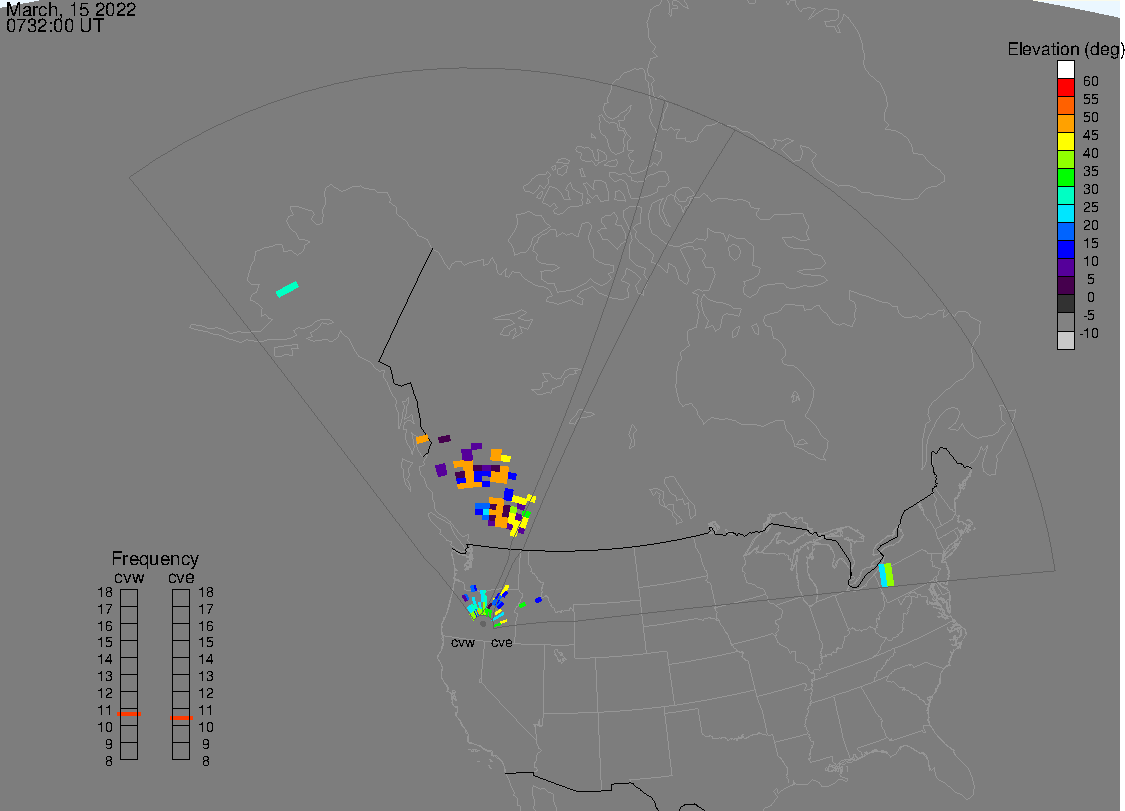
Task: Click the top cell of the cve frequency bar
Action: click(x=181, y=598)
